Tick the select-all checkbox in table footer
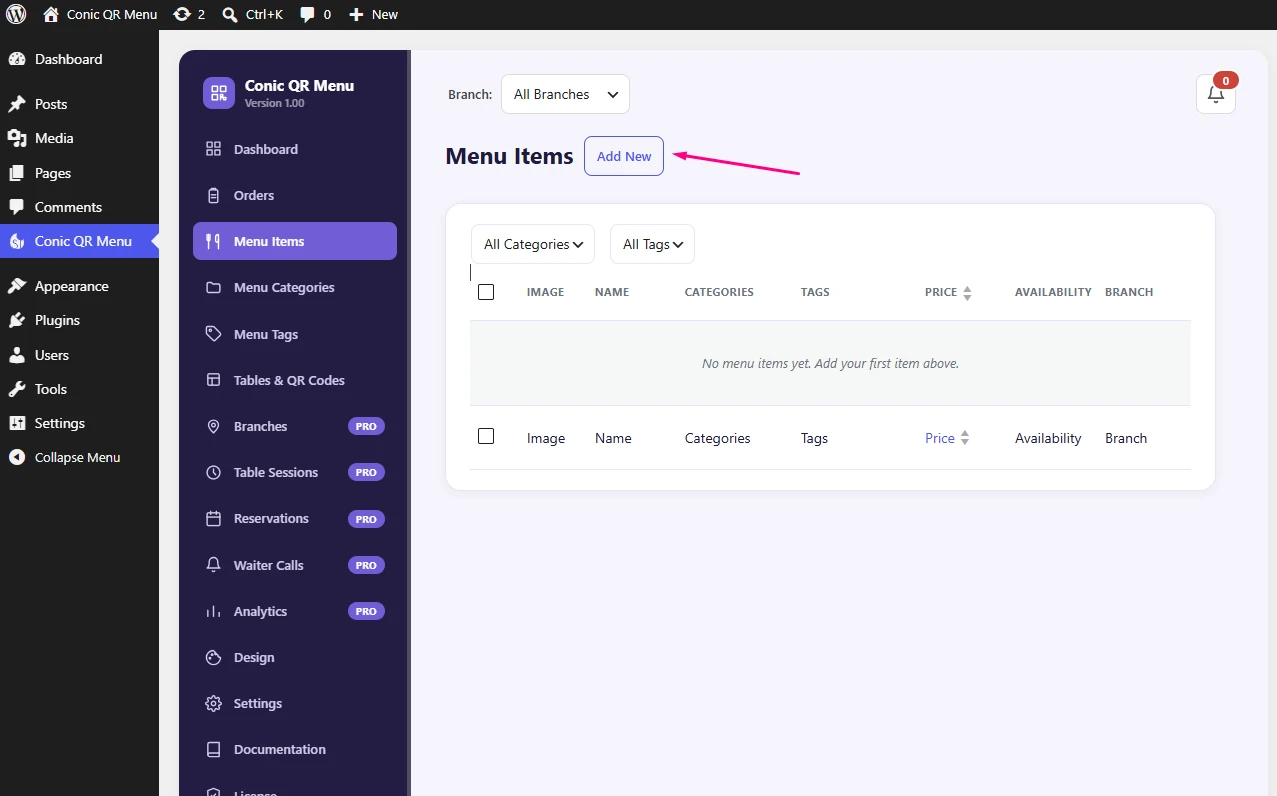Screen dimensions: 1277x796 tap(486, 436)
